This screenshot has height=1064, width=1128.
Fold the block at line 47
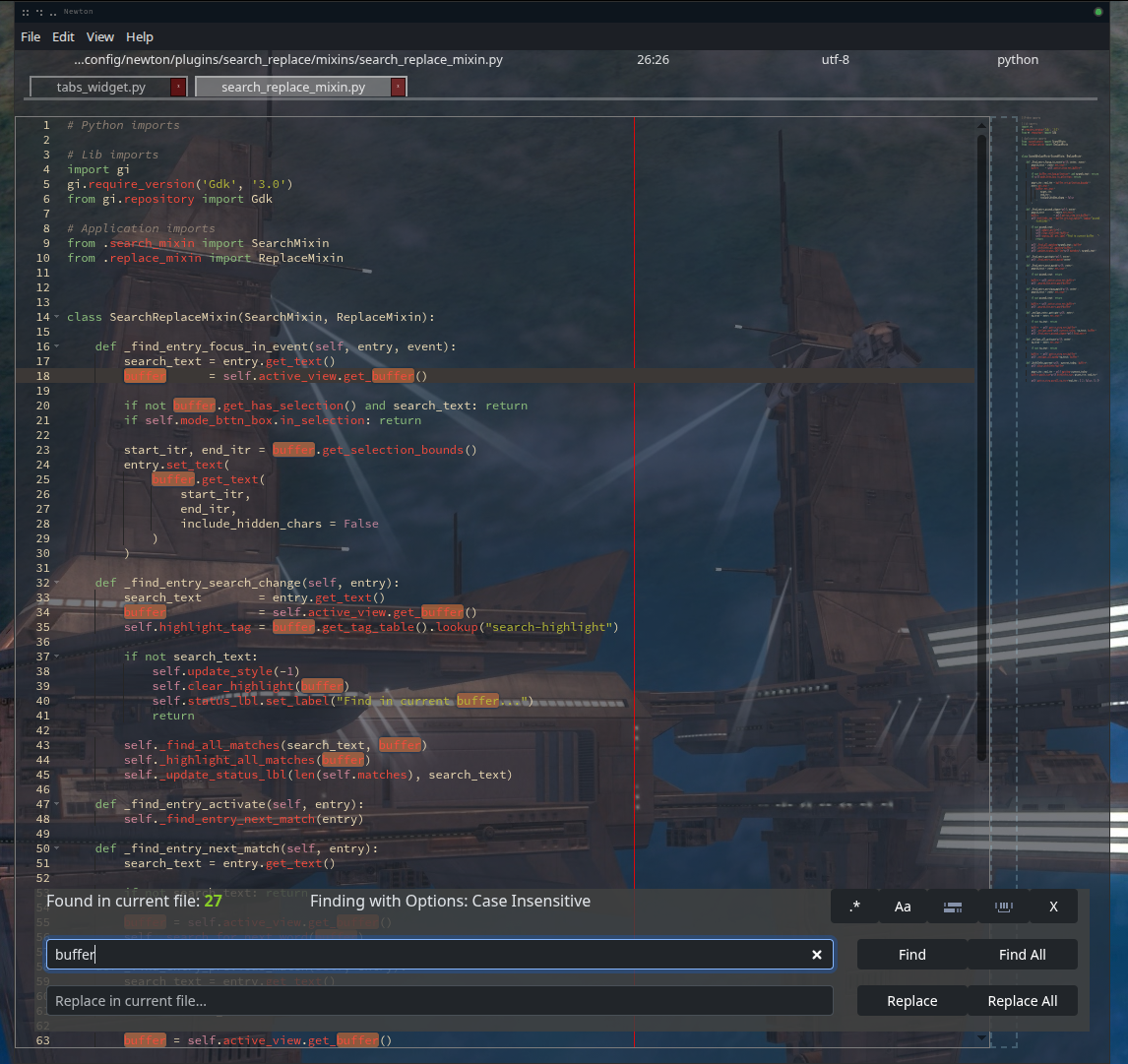click(x=57, y=804)
